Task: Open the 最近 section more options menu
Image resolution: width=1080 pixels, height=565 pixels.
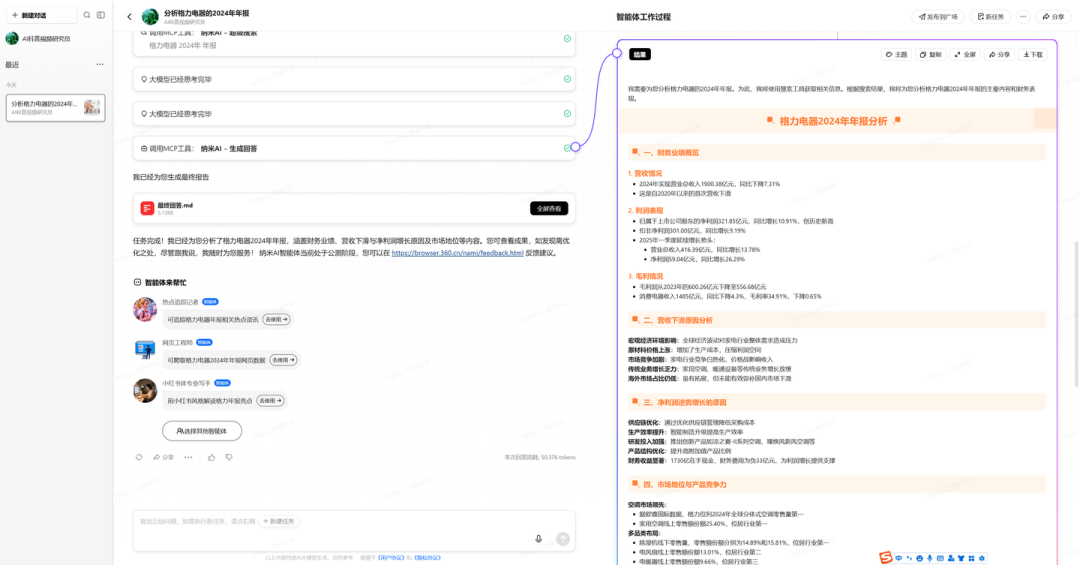Action: tap(100, 64)
